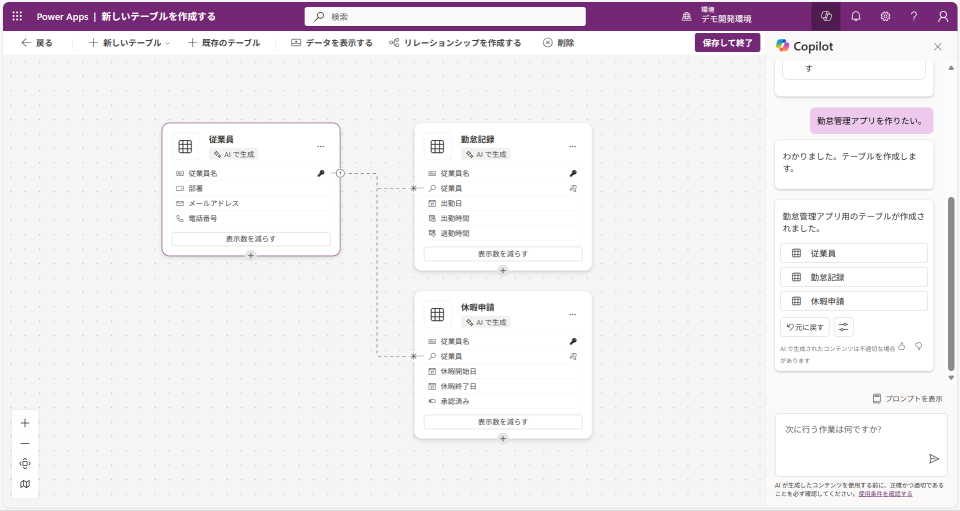The height and width of the screenshot is (511, 960).
Task: Give thumbs down to Copilot response
Action: (x=918, y=346)
